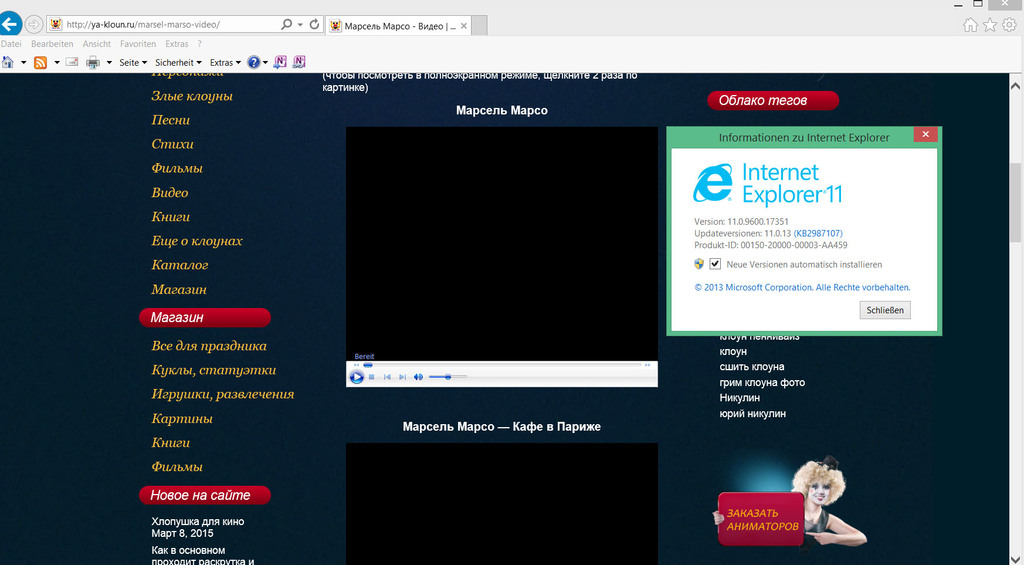Open the Стихи sidebar link
Viewport: 1024px width, 565px height.
[x=172, y=144]
